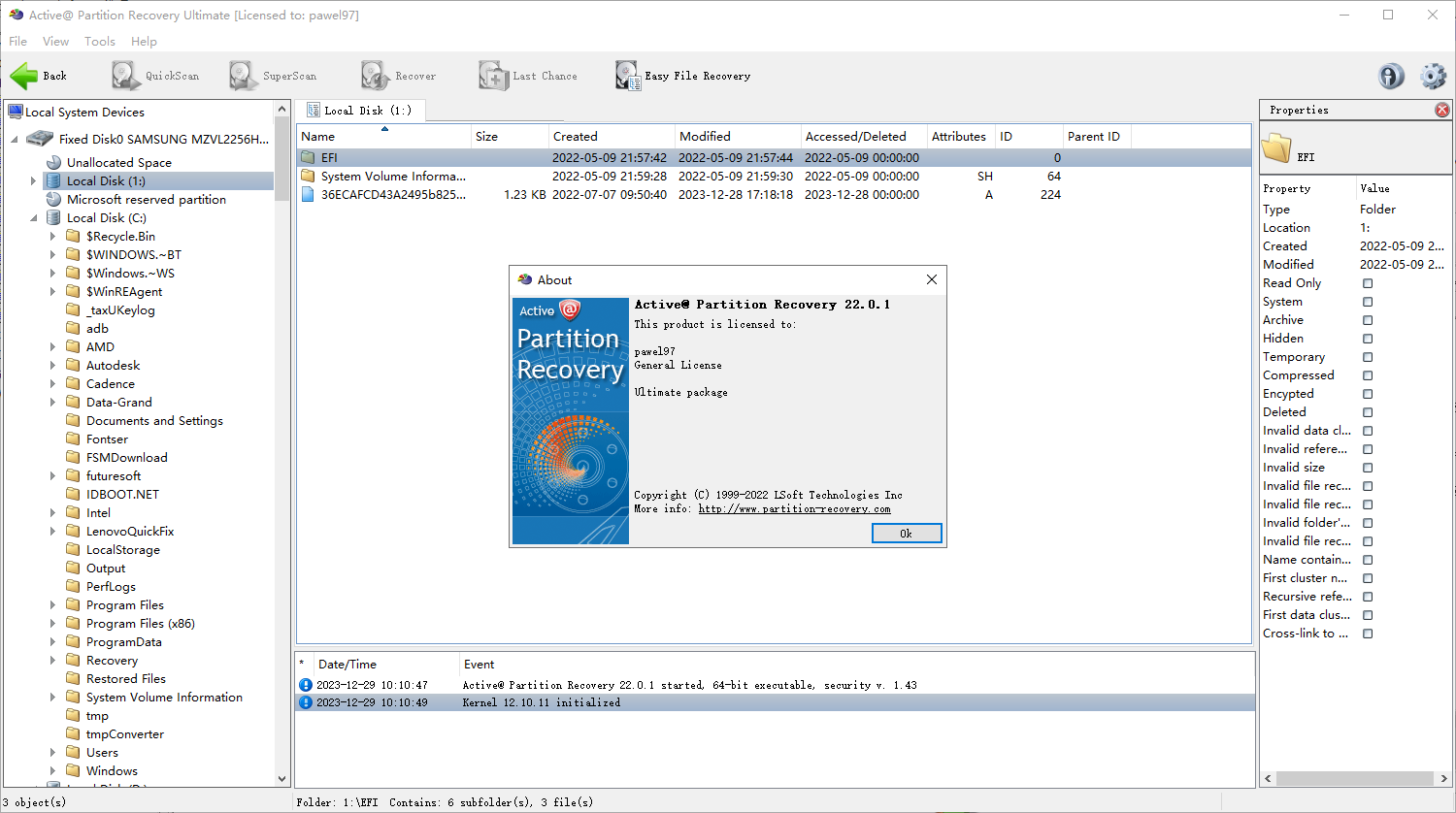The image size is (1456, 813).
Task: Start QuickScan from toolbar
Action: 155,76
